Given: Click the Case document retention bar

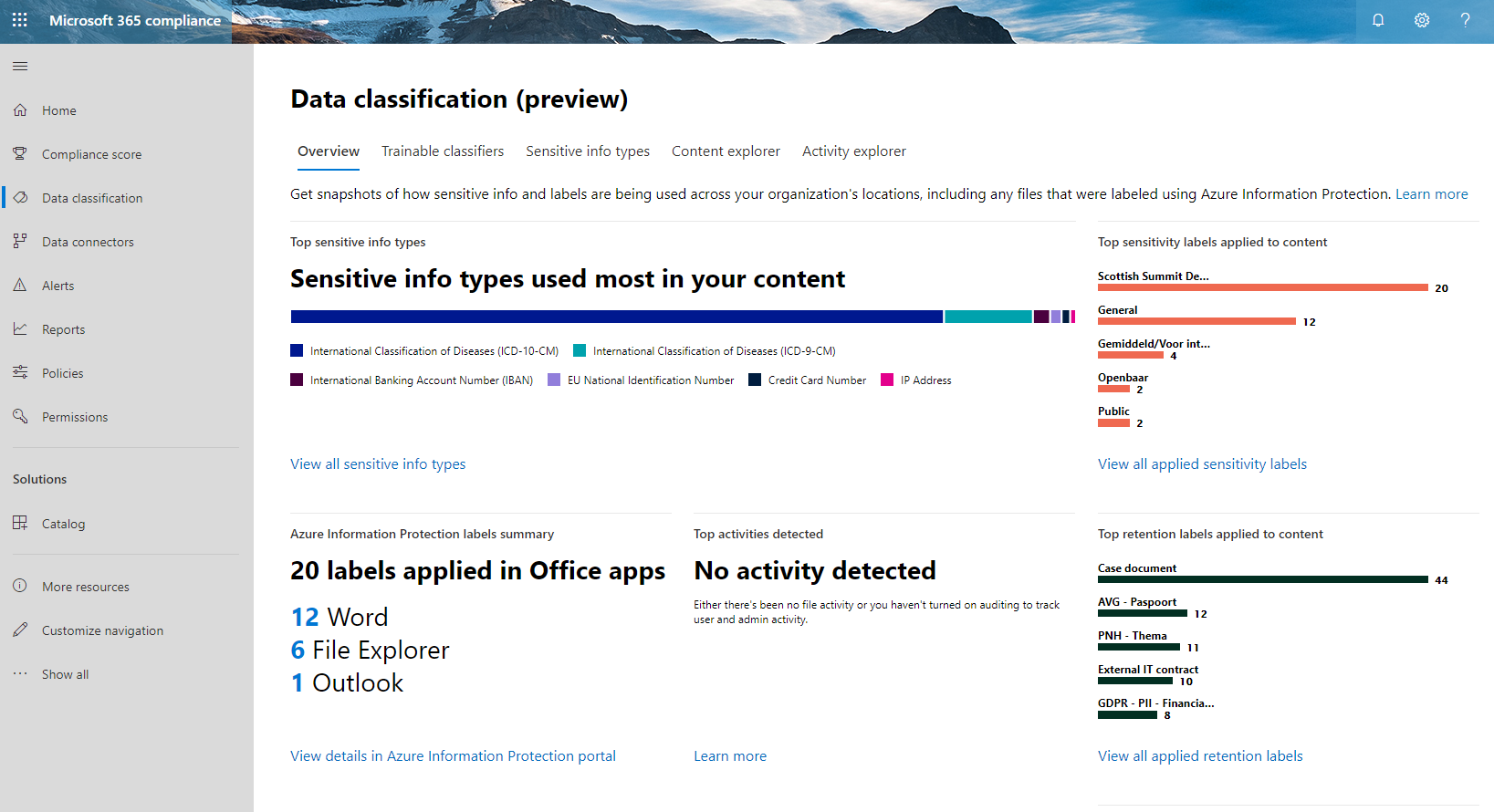Looking at the screenshot, I should (x=1262, y=578).
